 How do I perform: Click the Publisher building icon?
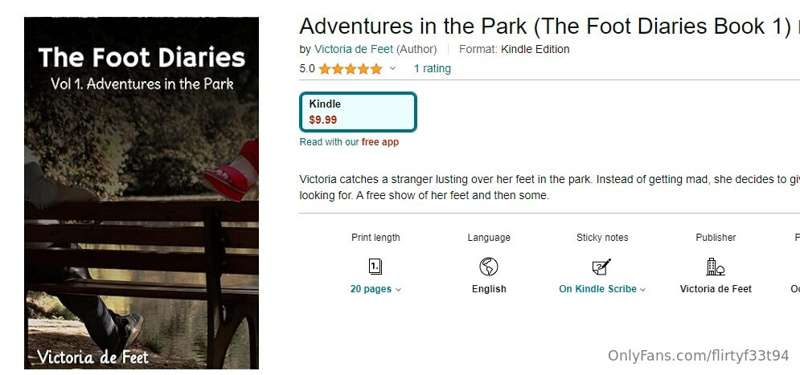point(715,266)
